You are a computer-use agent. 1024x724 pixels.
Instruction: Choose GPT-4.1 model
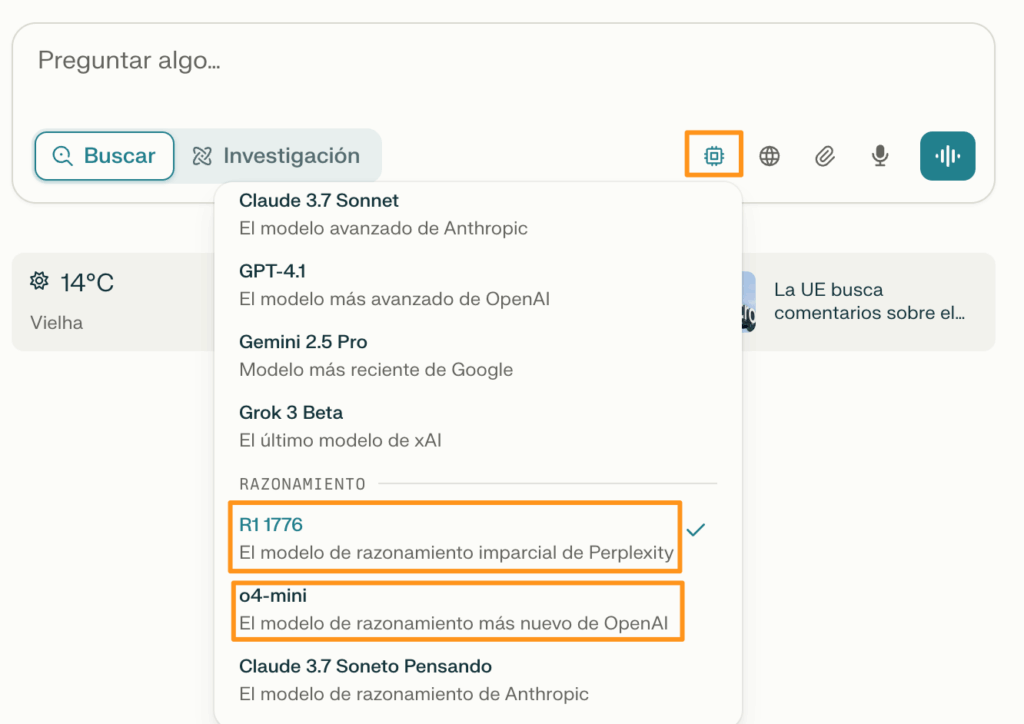pyautogui.click(x=478, y=285)
